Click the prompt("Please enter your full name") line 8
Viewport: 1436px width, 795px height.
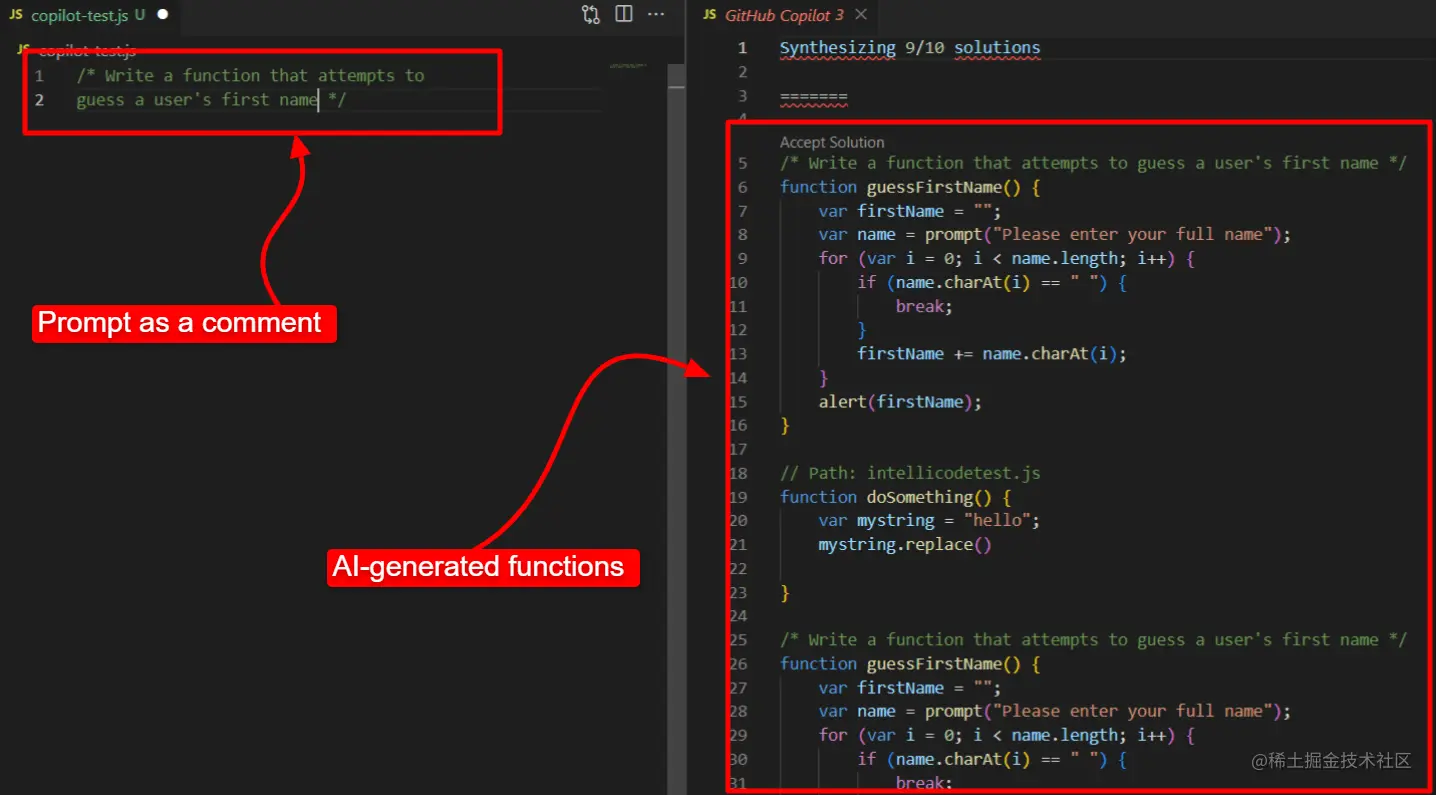coord(1055,235)
